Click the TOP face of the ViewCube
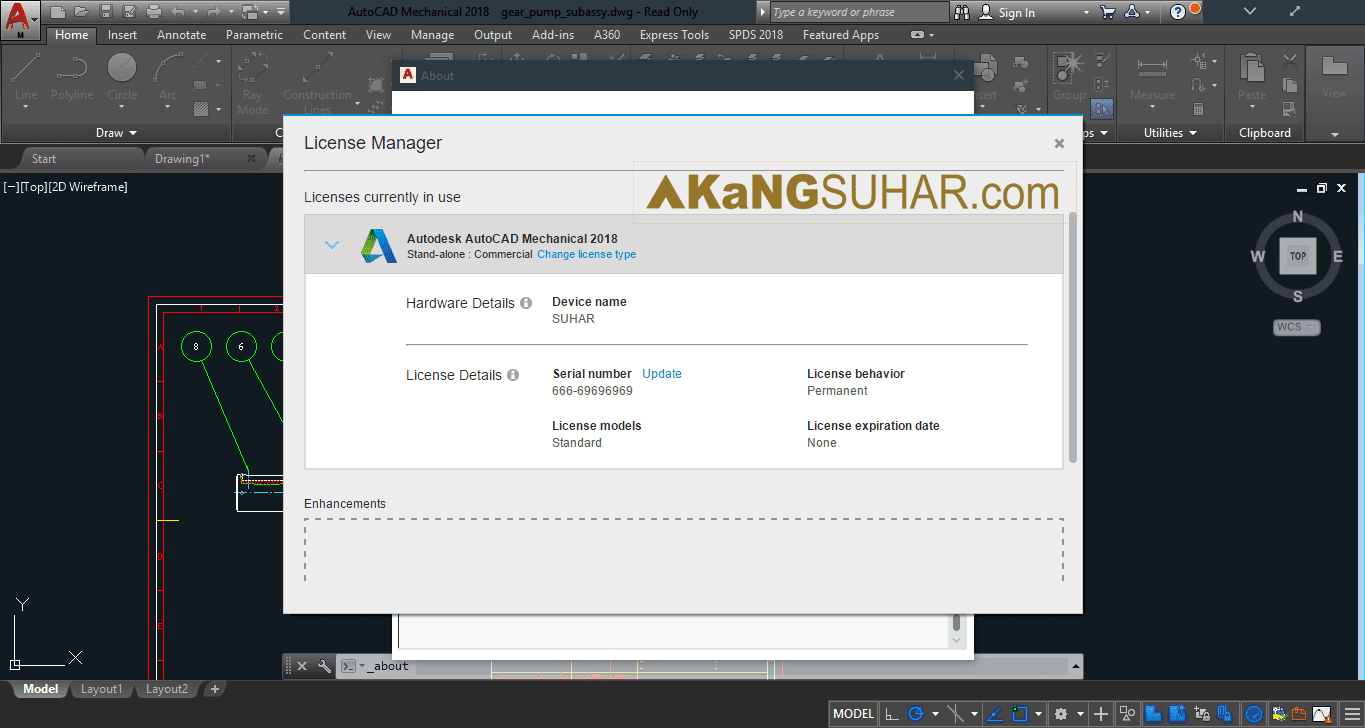The image size is (1365, 728). coord(1297,256)
